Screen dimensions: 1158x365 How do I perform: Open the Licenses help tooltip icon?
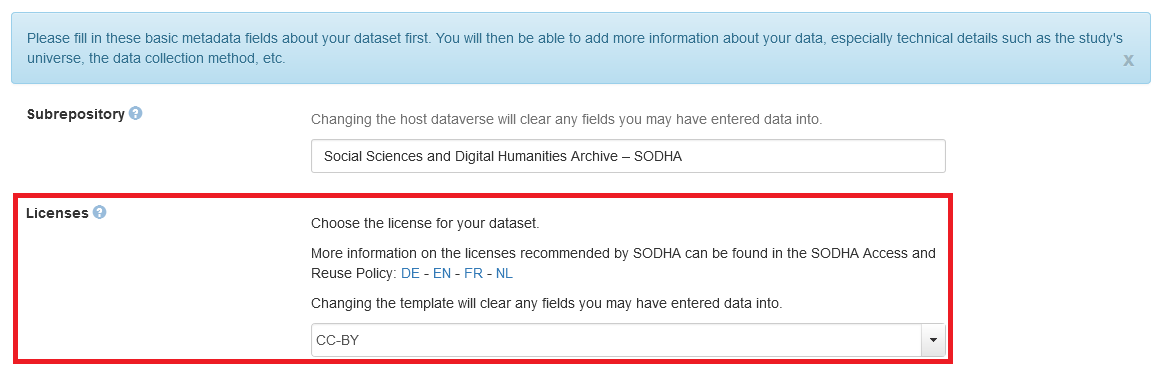click(100, 212)
